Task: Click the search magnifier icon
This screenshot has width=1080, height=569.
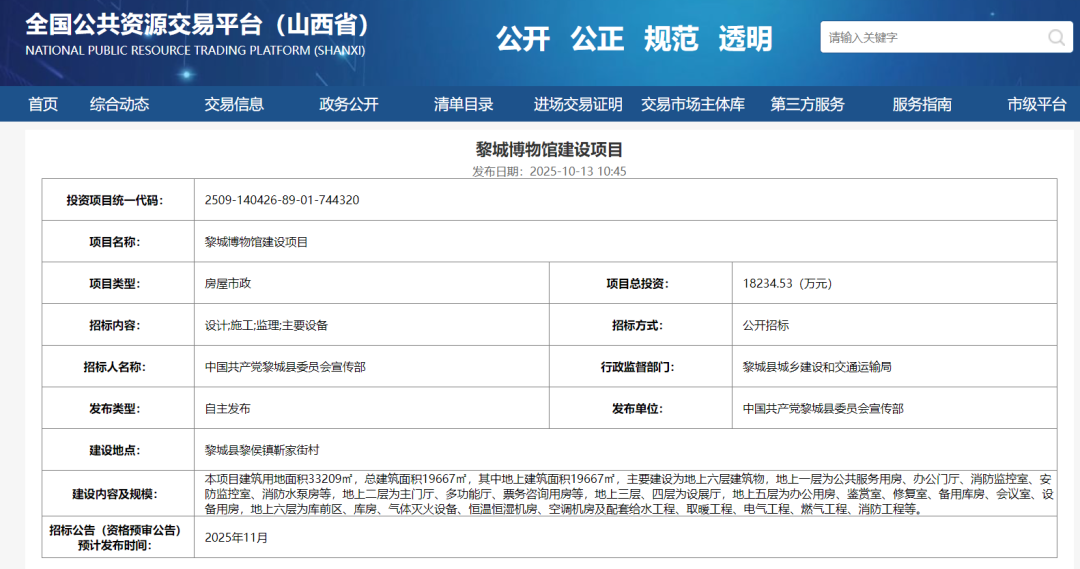Action: coord(1056,38)
